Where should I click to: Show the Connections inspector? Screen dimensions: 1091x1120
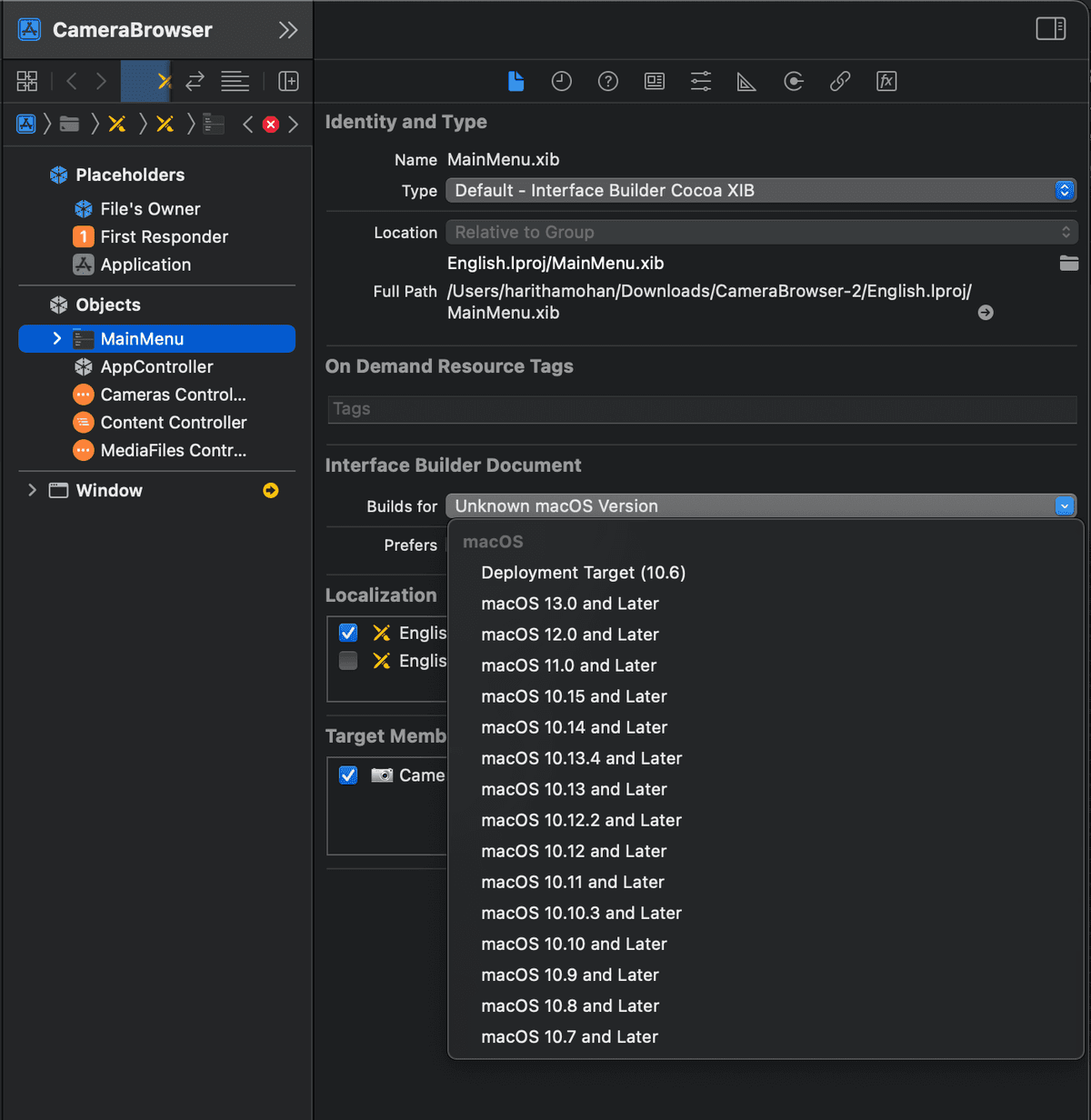[x=794, y=82]
